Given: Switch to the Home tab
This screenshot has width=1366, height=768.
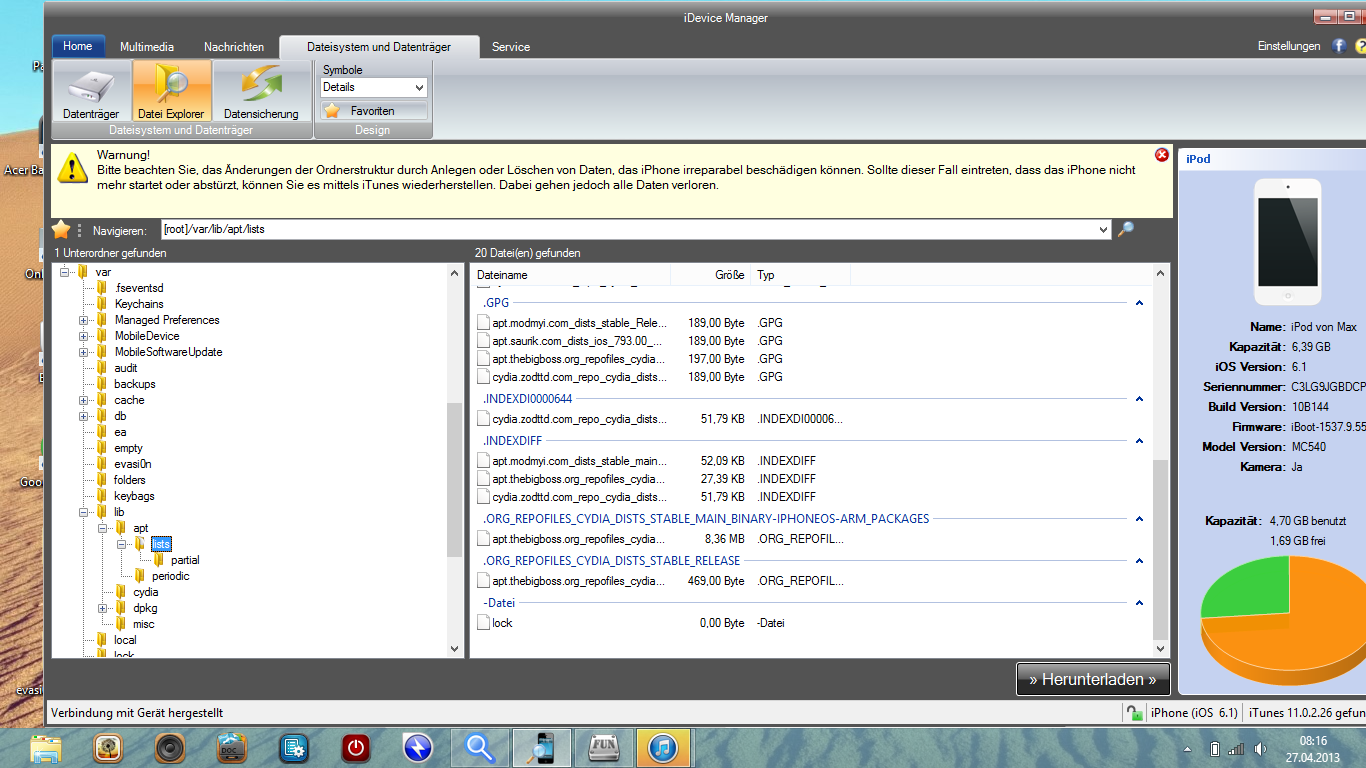Looking at the screenshot, I should click(x=78, y=46).
